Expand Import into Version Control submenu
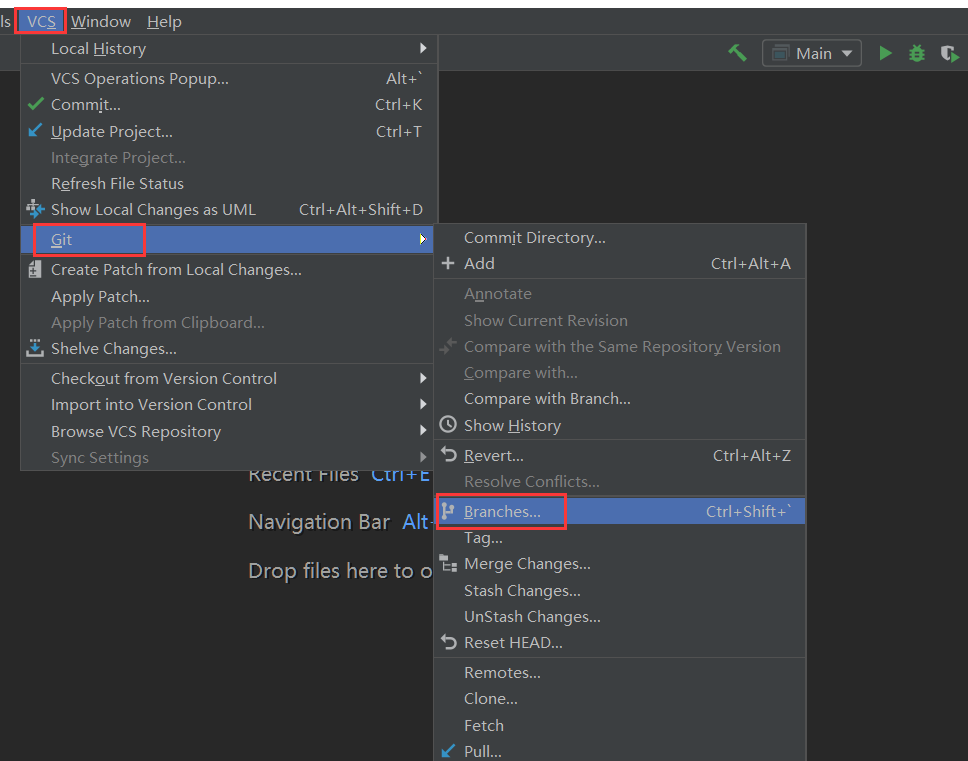 pos(229,405)
